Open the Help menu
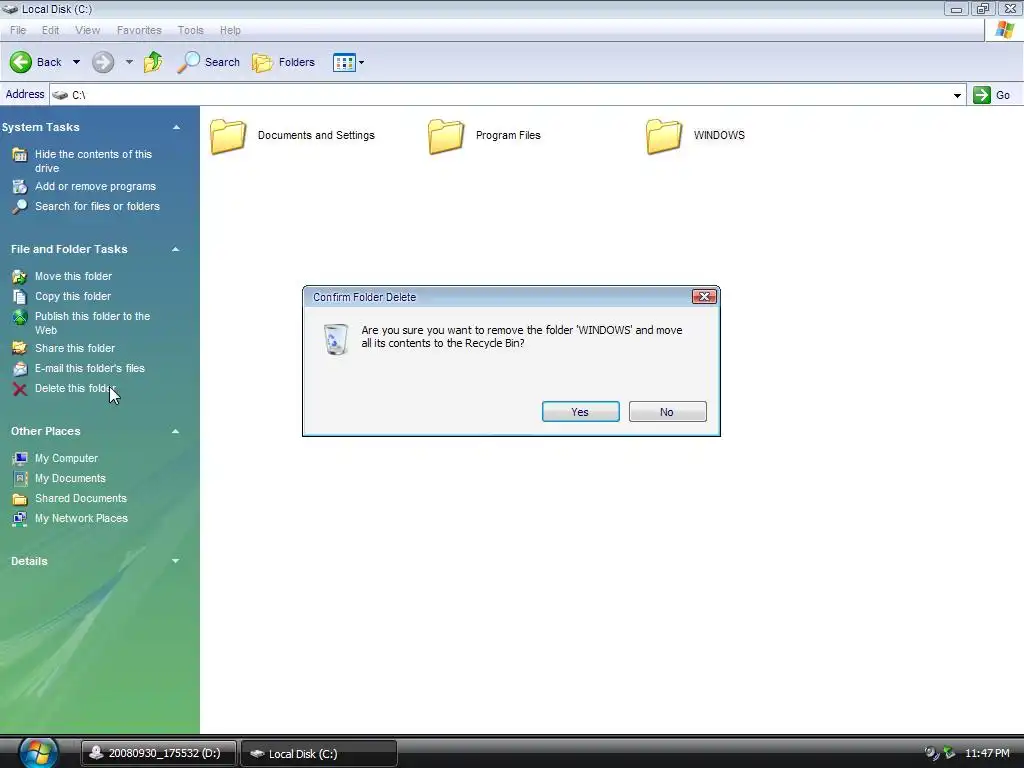 pyautogui.click(x=230, y=30)
